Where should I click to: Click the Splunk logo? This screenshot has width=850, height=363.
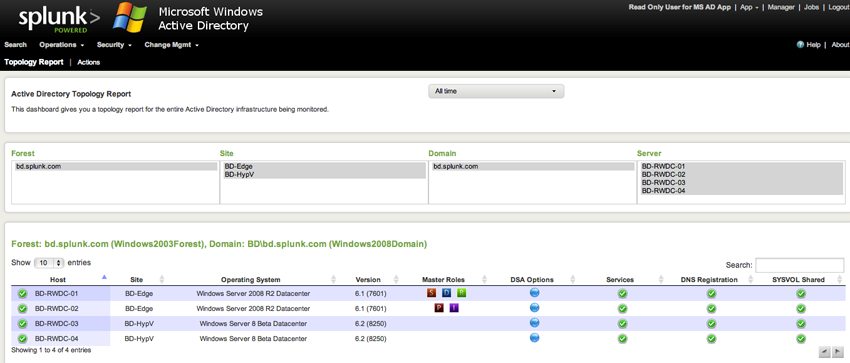[x=59, y=20]
